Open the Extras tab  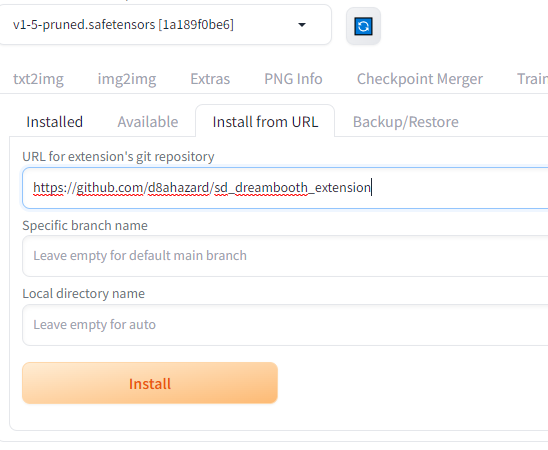pyautogui.click(x=210, y=79)
